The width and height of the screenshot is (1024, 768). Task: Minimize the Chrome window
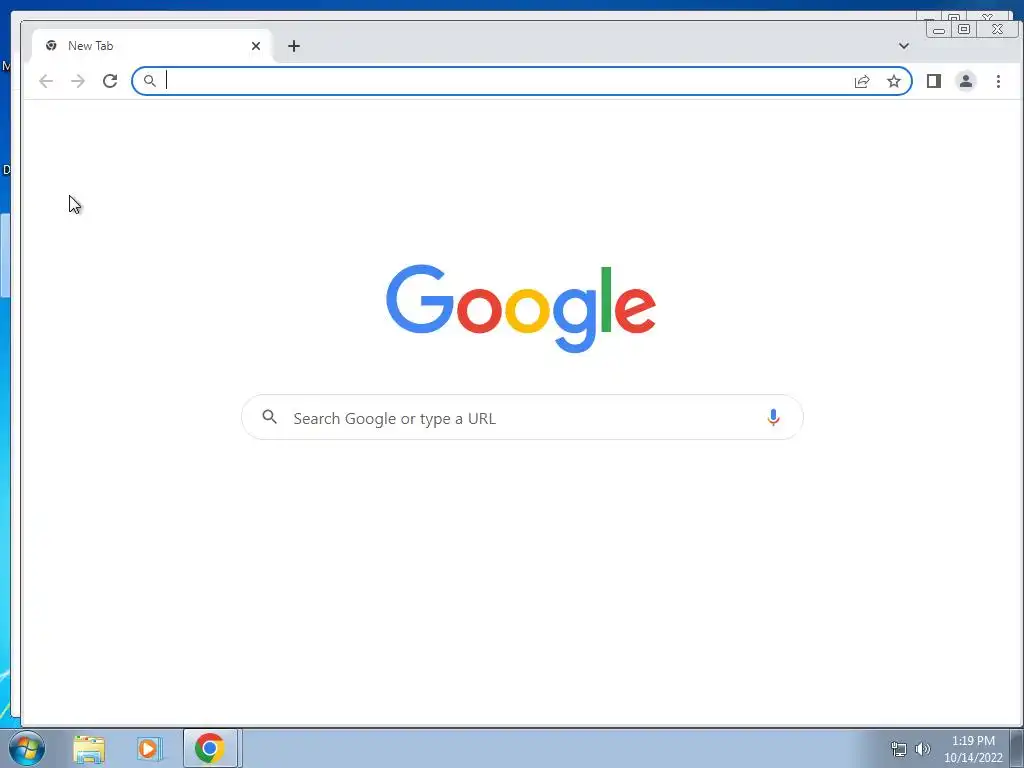pos(939,29)
